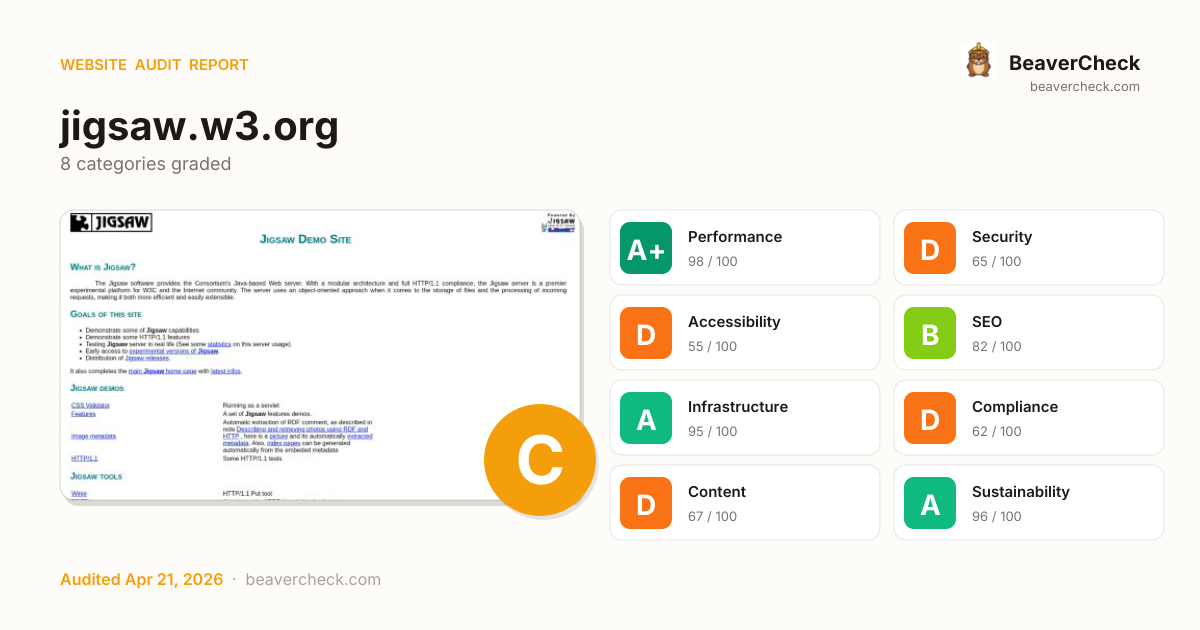Click the BeaverCheck brand name text

1074,63
